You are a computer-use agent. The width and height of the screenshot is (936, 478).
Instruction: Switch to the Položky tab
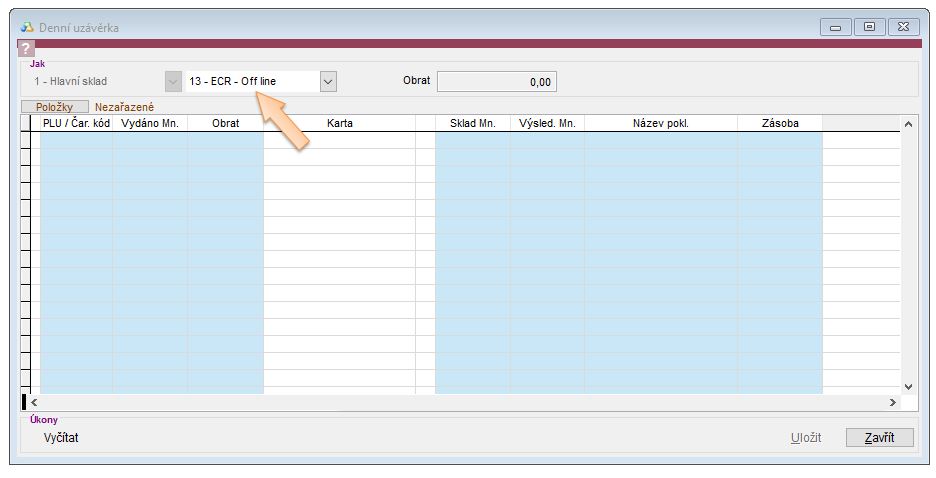pos(55,106)
